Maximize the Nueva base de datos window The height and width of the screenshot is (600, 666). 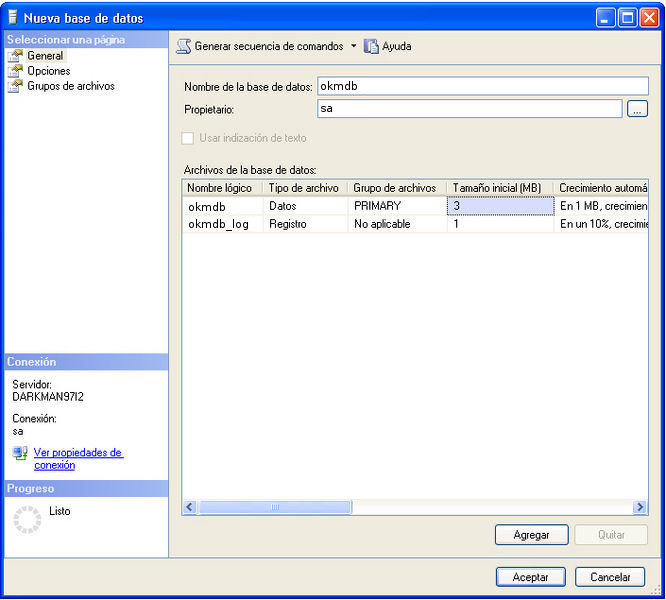tap(627, 17)
